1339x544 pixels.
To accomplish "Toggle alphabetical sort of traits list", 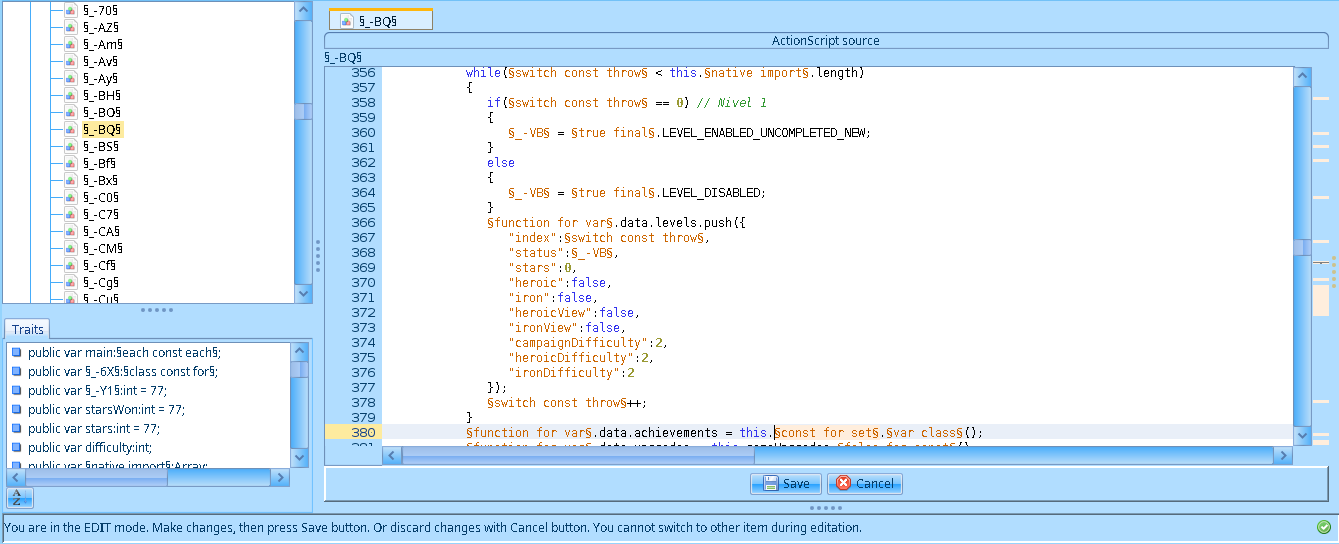I will coord(19,498).
